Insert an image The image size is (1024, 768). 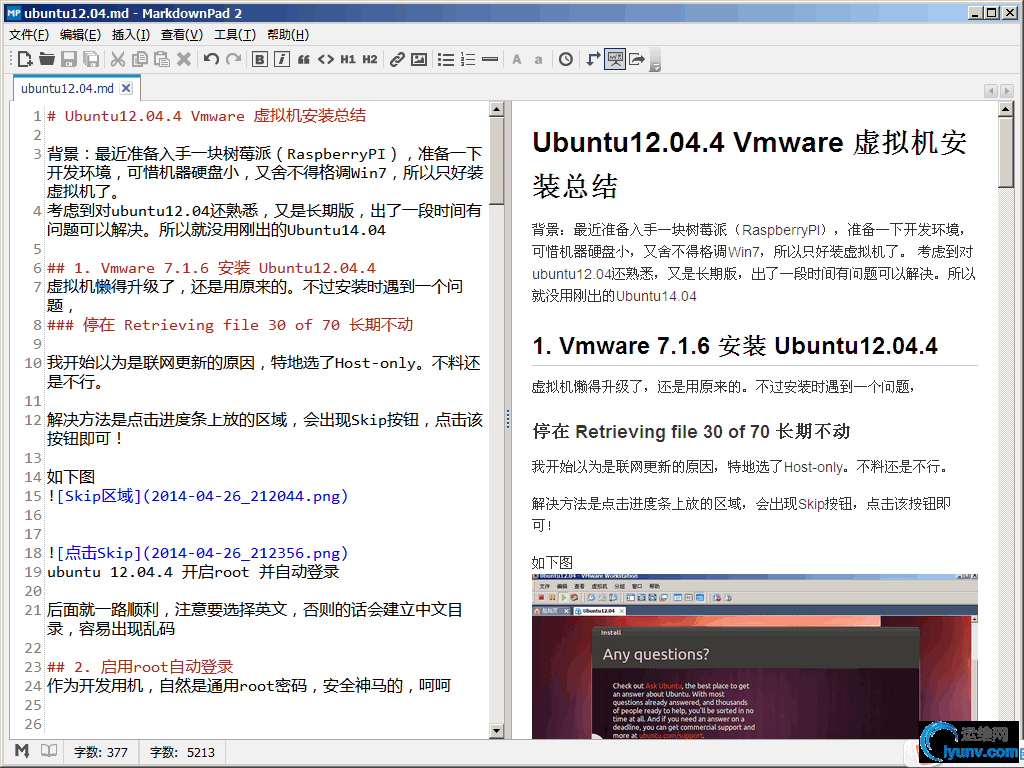[x=419, y=59]
